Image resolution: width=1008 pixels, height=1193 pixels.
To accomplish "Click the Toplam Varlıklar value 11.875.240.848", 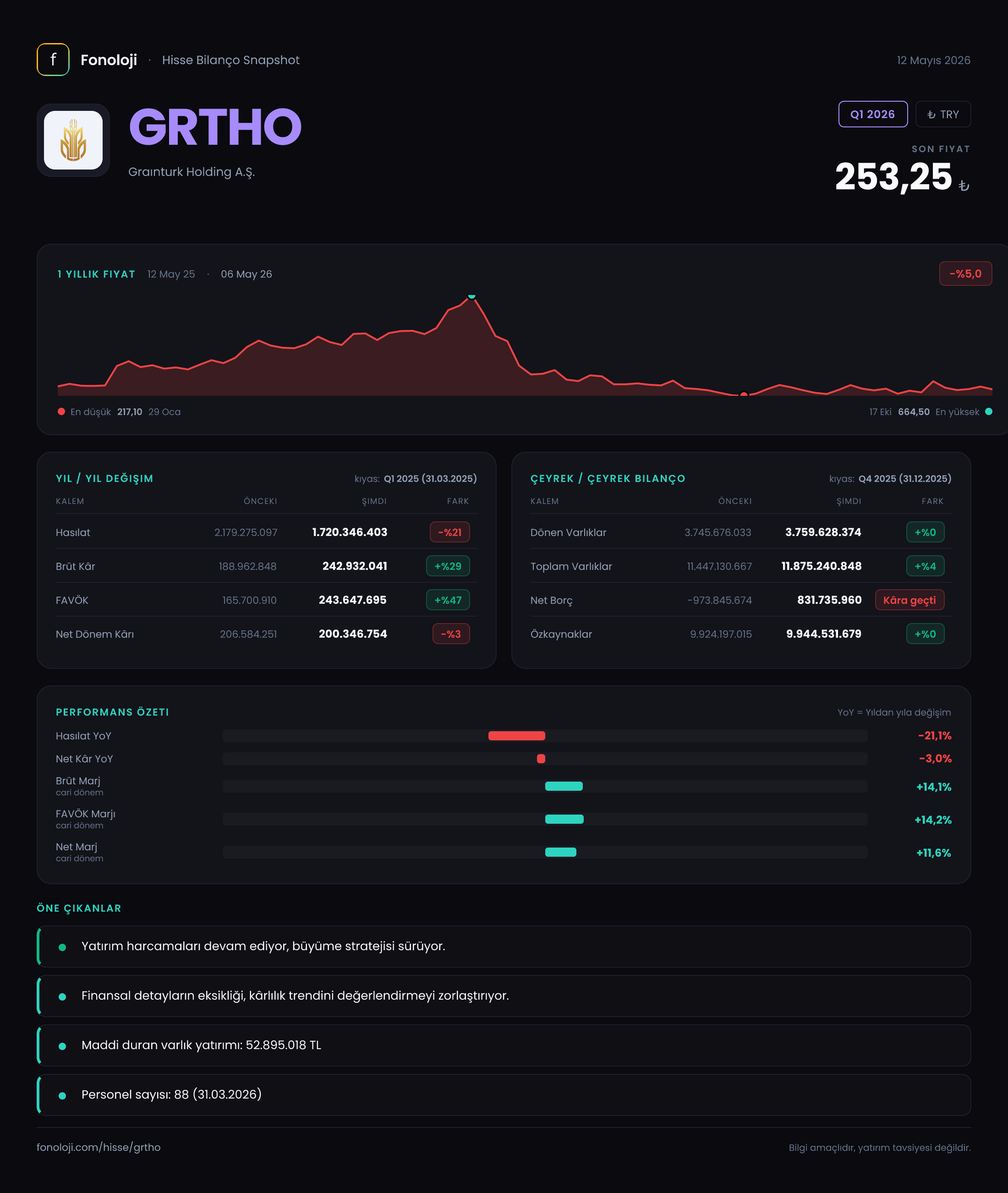I will (x=821, y=566).
